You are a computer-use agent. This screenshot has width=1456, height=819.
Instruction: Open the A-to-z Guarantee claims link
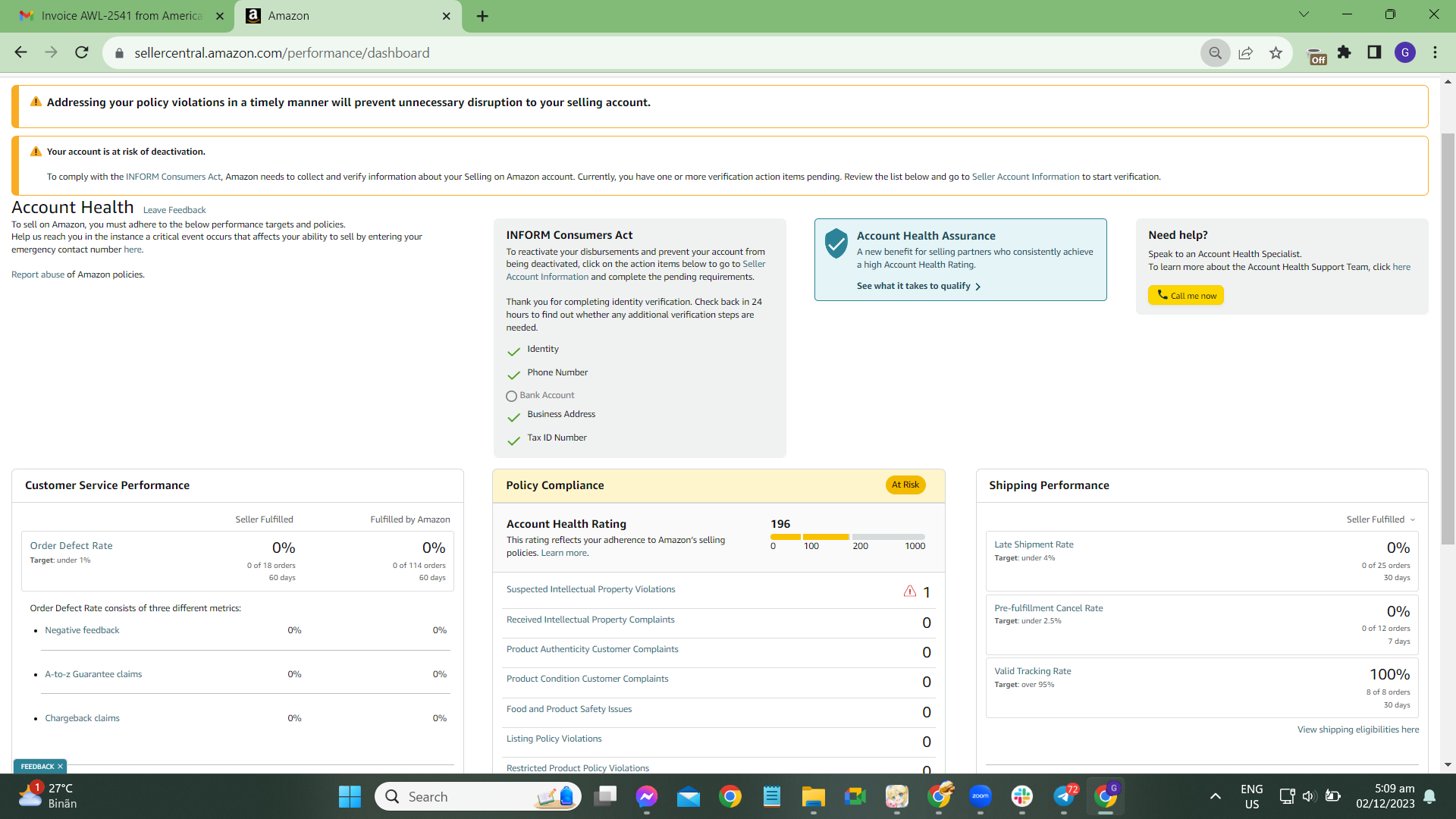(93, 674)
